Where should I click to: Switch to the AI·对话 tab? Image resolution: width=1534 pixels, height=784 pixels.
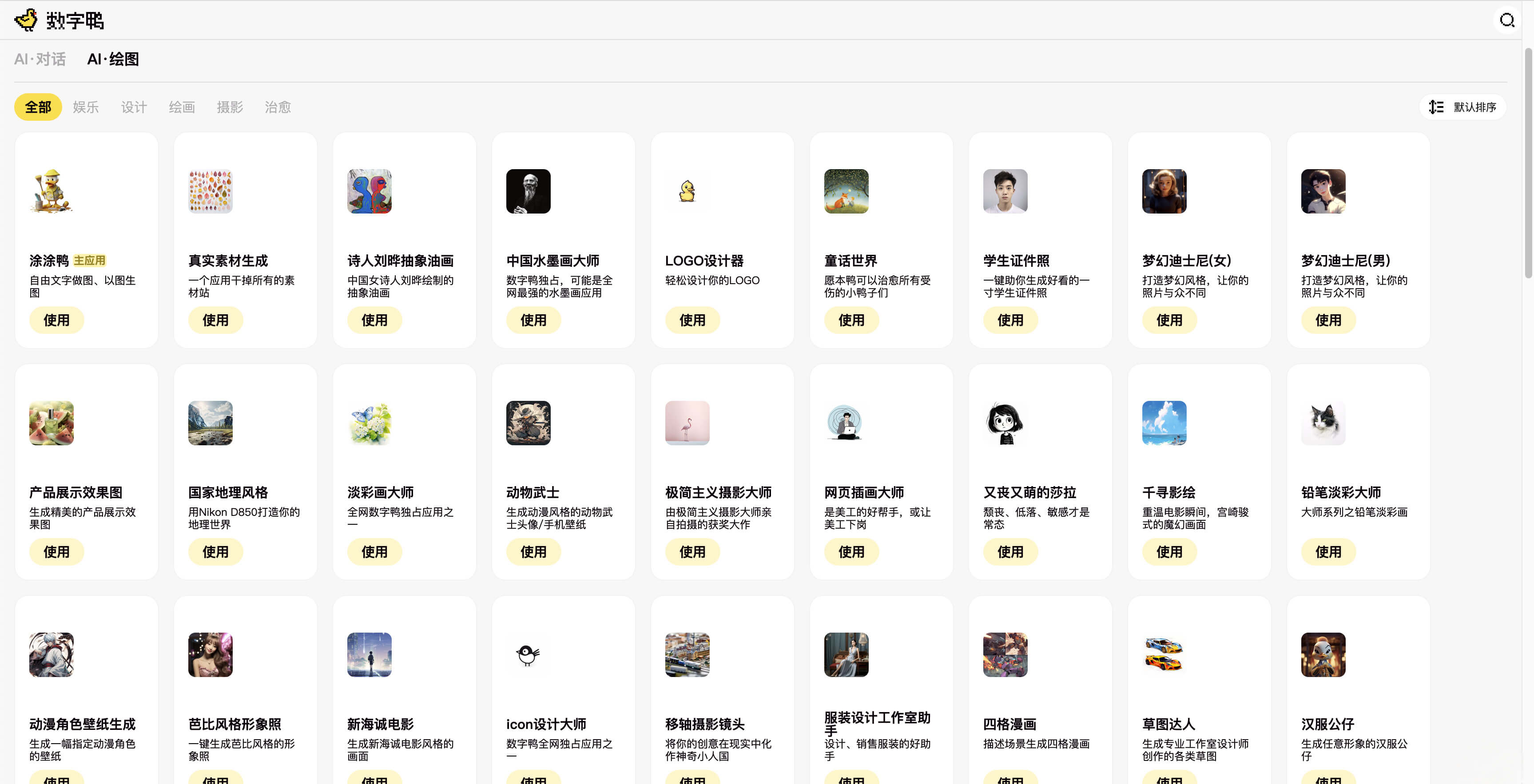coord(40,59)
